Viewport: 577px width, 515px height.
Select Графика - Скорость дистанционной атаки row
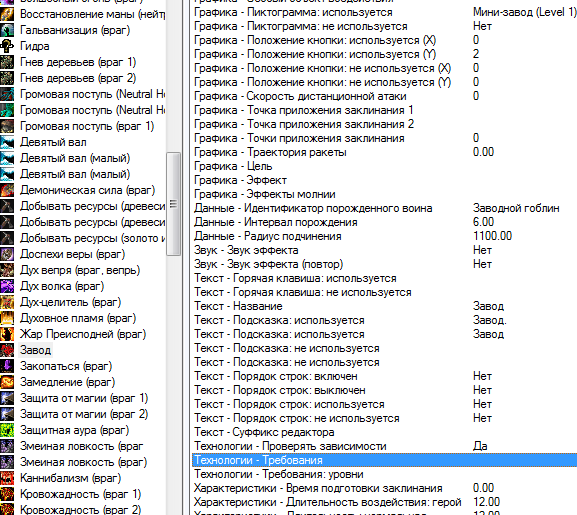(x=385, y=96)
